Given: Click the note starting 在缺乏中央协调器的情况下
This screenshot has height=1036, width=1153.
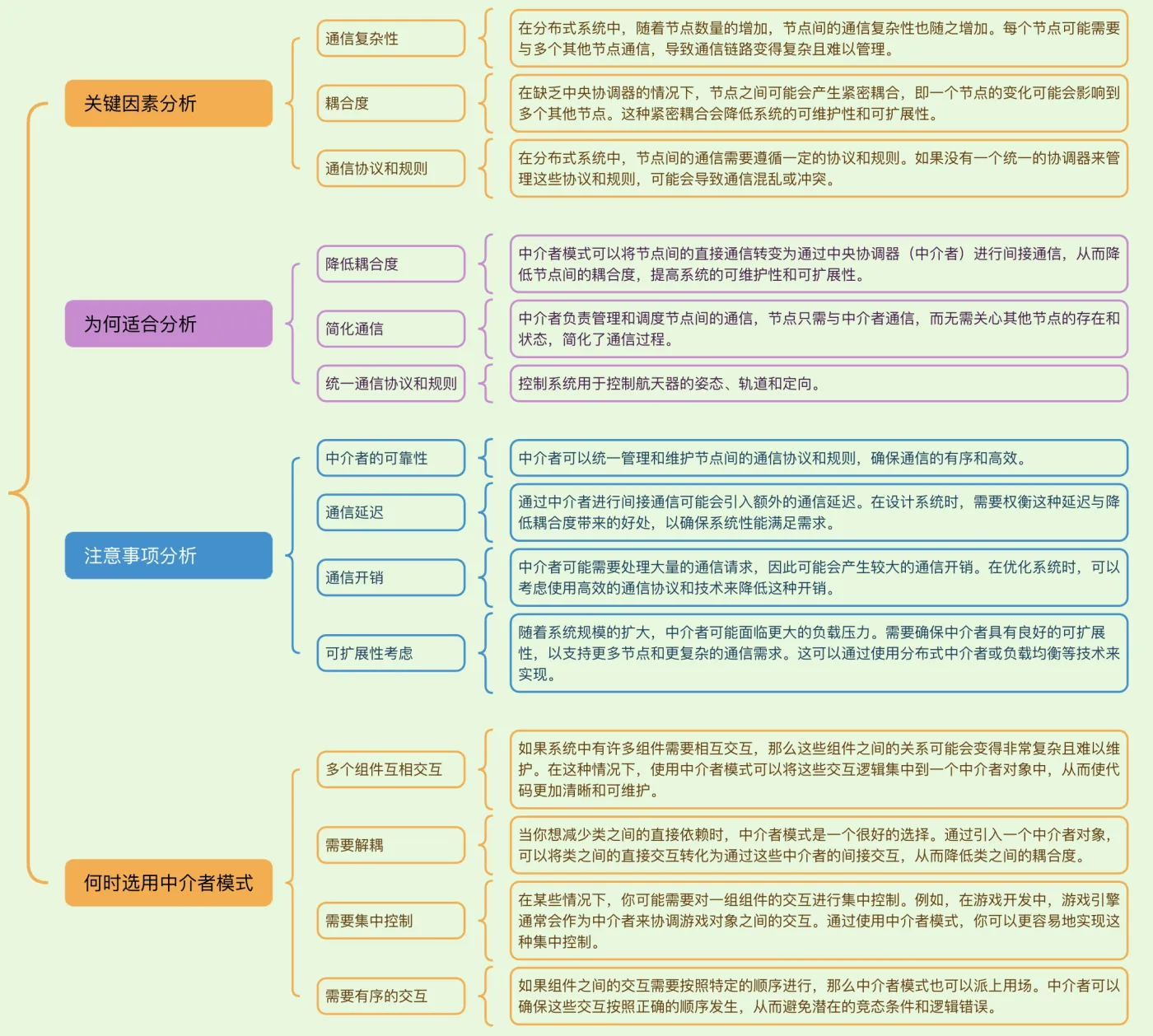Looking at the screenshot, I should tap(819, 103).
